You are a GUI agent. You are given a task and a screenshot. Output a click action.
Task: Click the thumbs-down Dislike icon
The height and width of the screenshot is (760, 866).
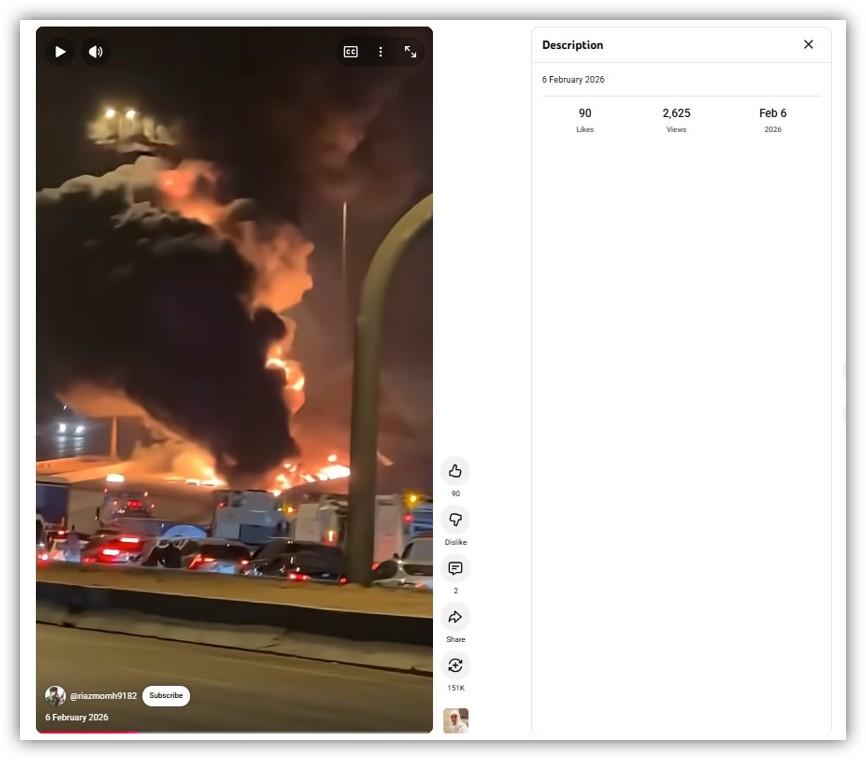(x=455, y=520)
